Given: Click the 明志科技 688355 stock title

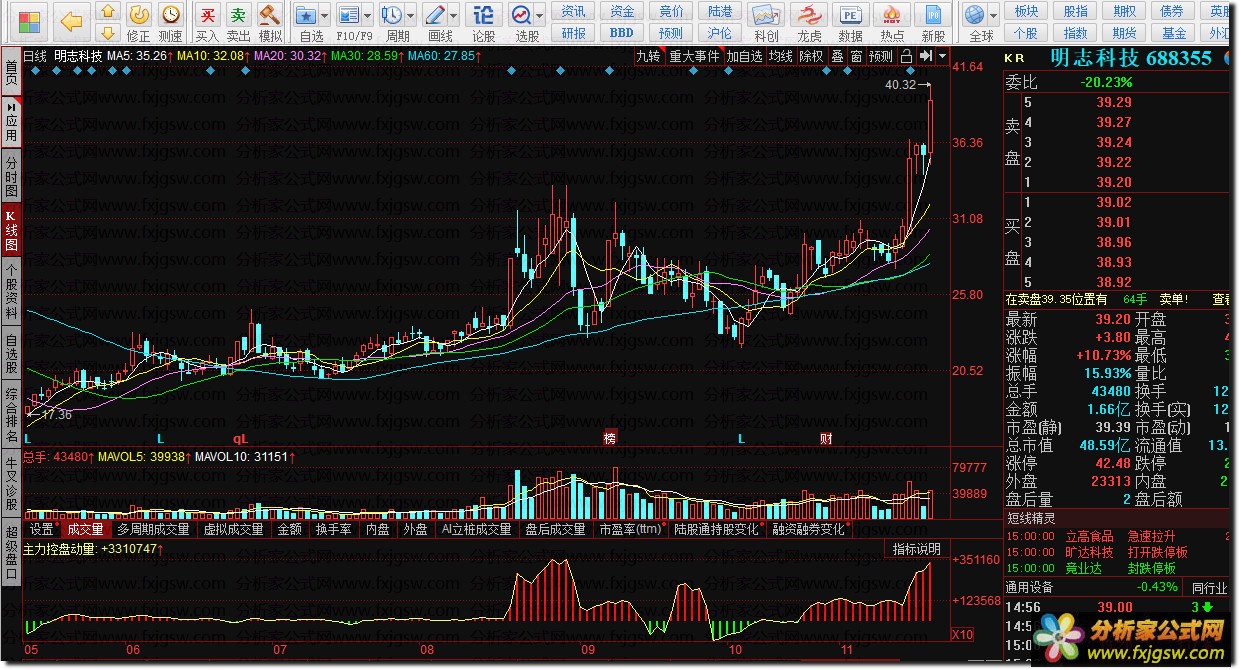Looking at the screenshot, I should click(x=1131, y=58).
